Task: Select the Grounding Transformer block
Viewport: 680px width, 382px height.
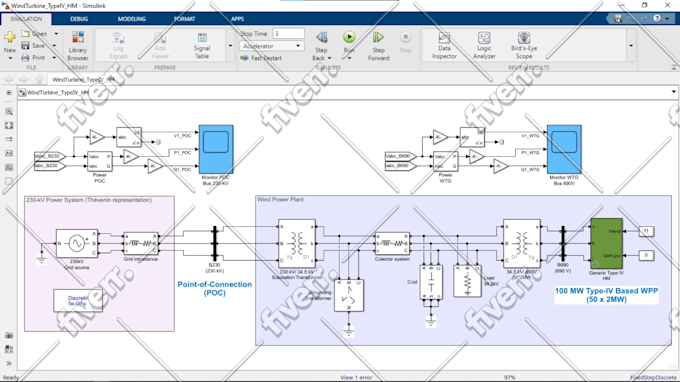Action: [349, 295]
